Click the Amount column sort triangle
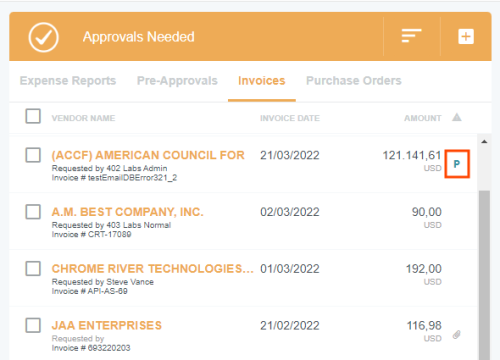 (x=457, y=117)
